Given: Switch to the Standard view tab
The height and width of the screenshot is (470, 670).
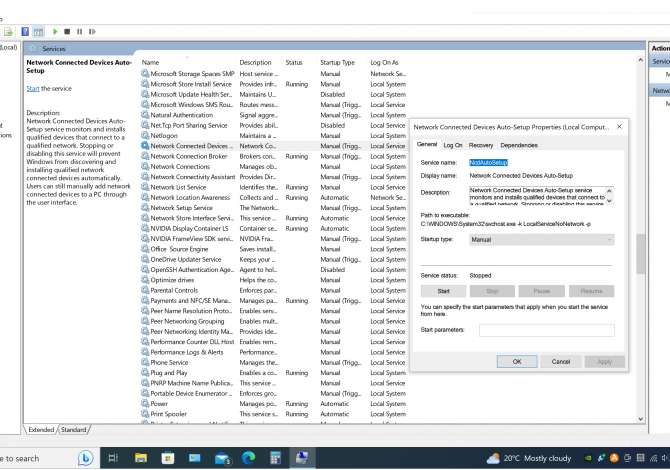Looking at the screenshot, I should click(73, 429).
